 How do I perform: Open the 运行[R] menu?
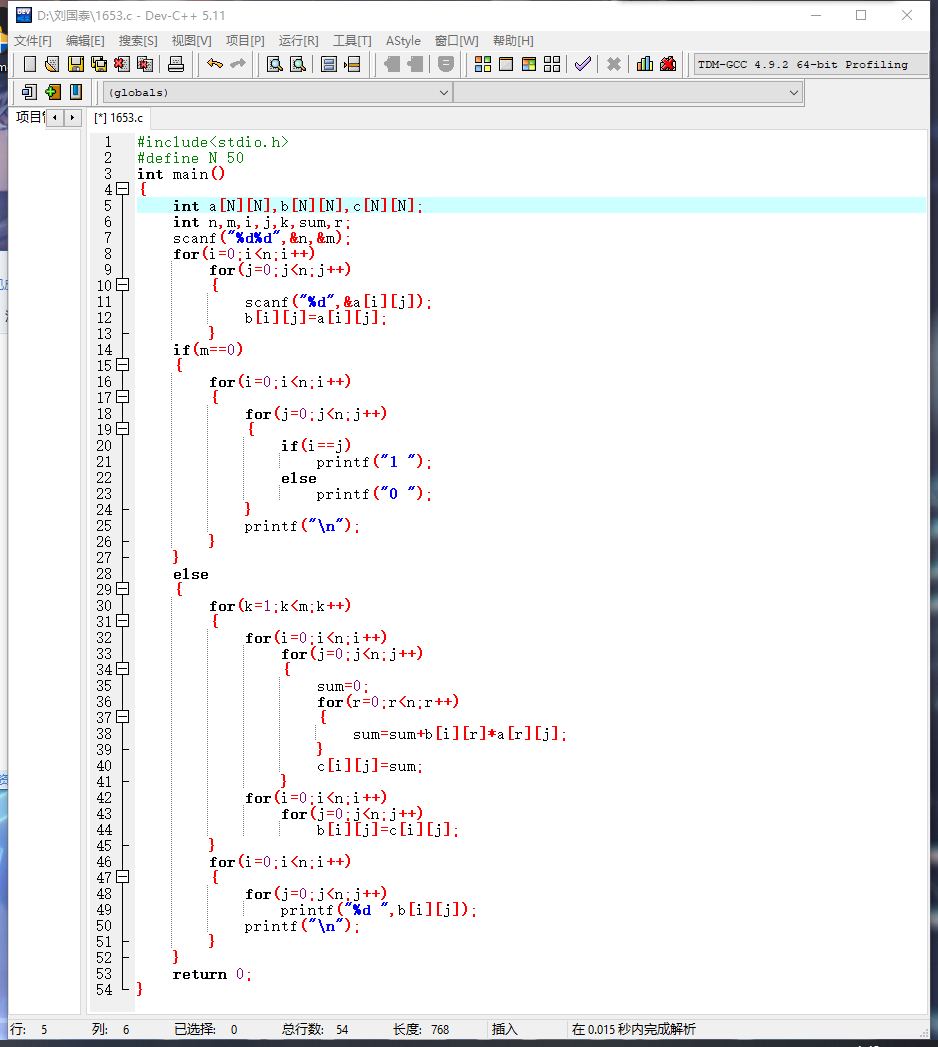point(298,41)
